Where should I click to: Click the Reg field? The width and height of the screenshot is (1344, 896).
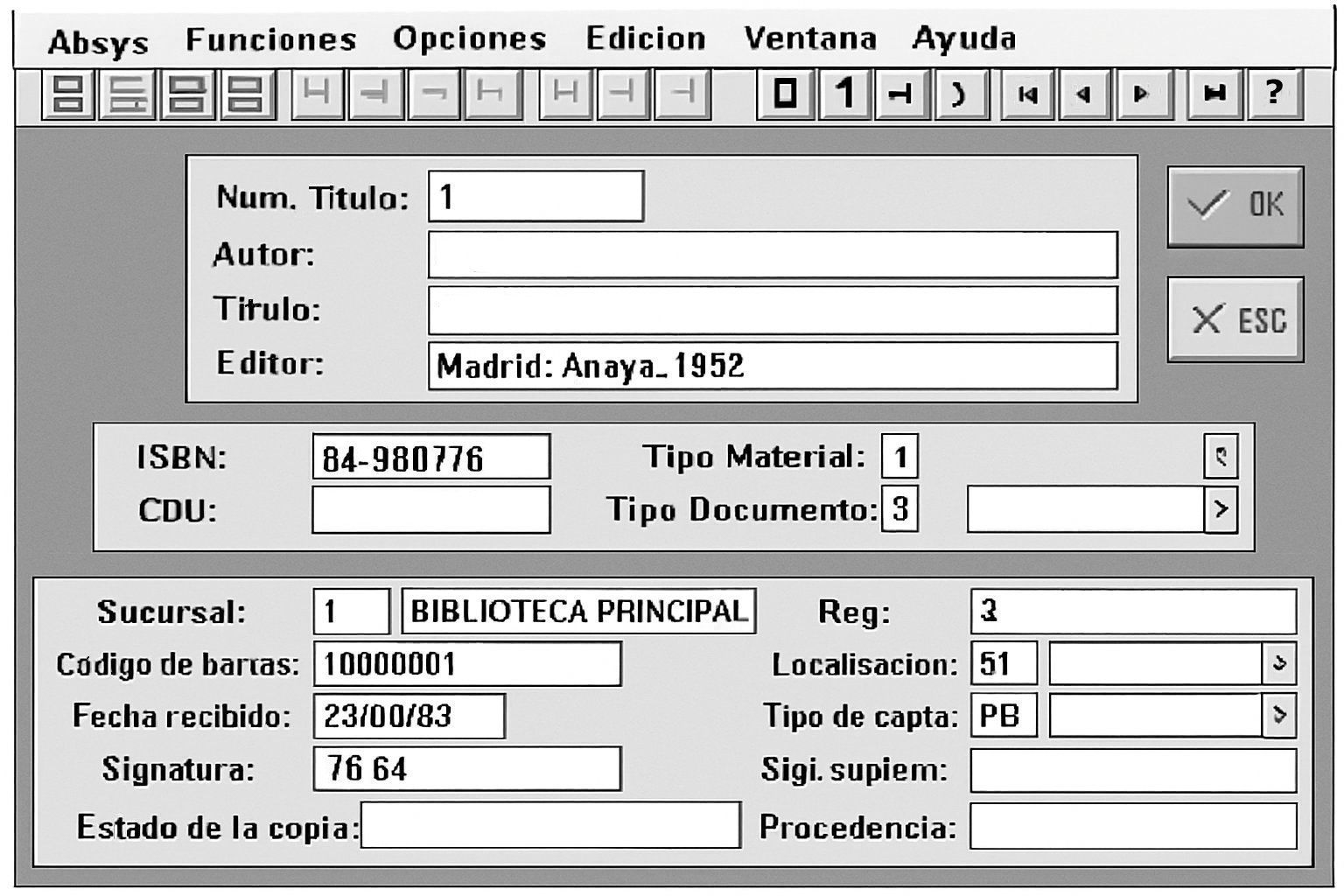[x=1133, y=611]
